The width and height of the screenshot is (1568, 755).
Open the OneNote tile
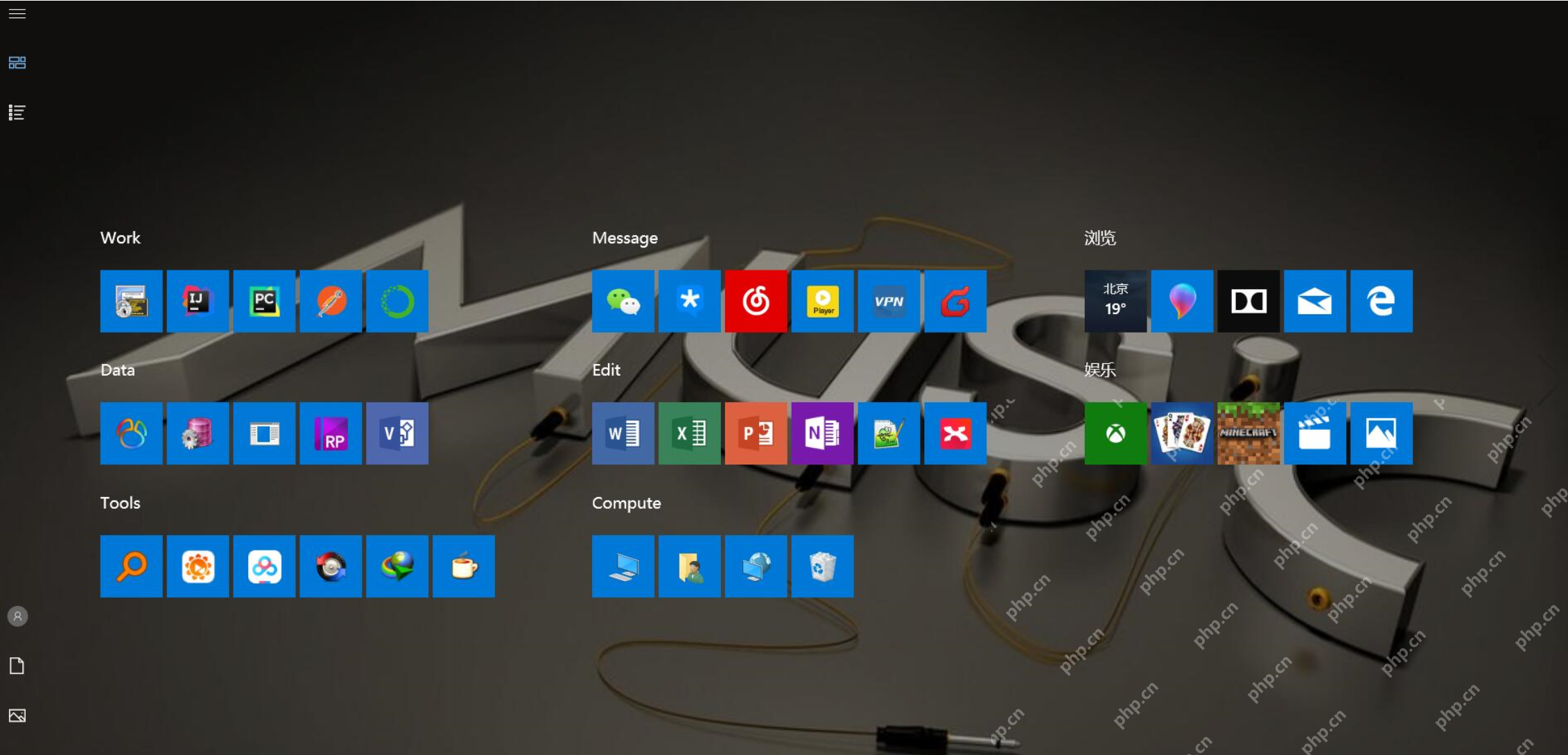pos(823,433)
